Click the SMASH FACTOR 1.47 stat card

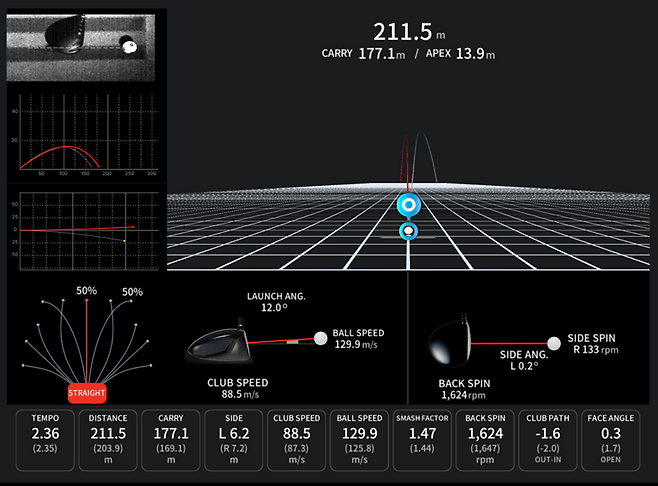click(422, 440)
